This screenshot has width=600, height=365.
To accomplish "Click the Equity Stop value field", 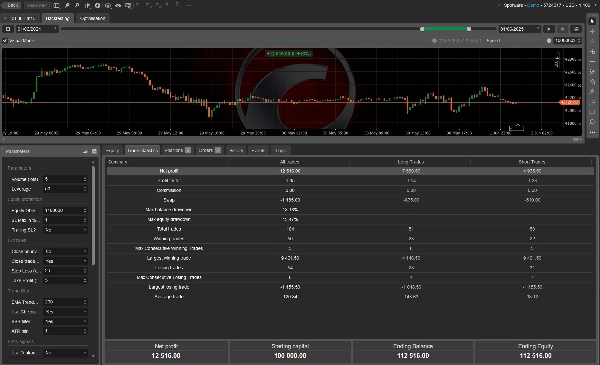I will [x=65, y=210].
